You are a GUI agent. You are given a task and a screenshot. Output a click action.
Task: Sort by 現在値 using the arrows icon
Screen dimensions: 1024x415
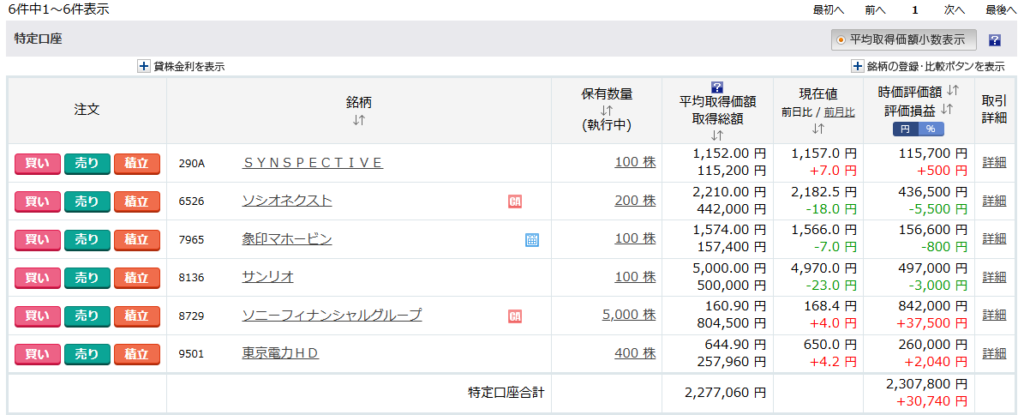[x=818, y=128]
